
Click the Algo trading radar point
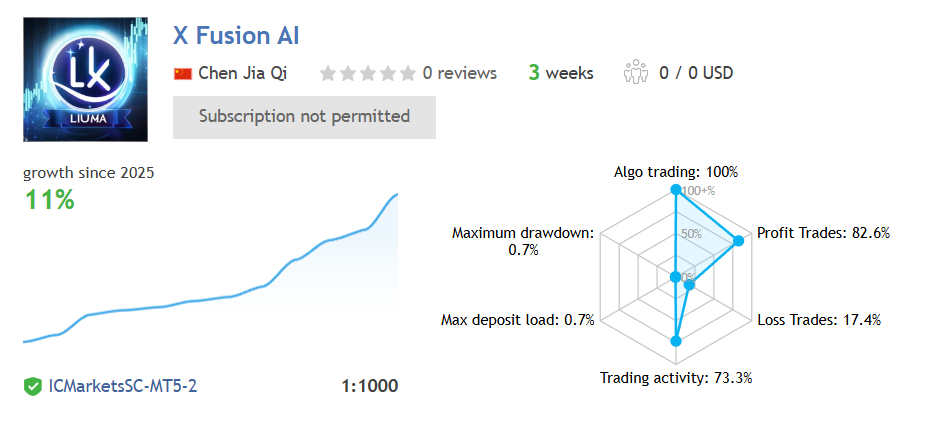(x=676, y=190)
